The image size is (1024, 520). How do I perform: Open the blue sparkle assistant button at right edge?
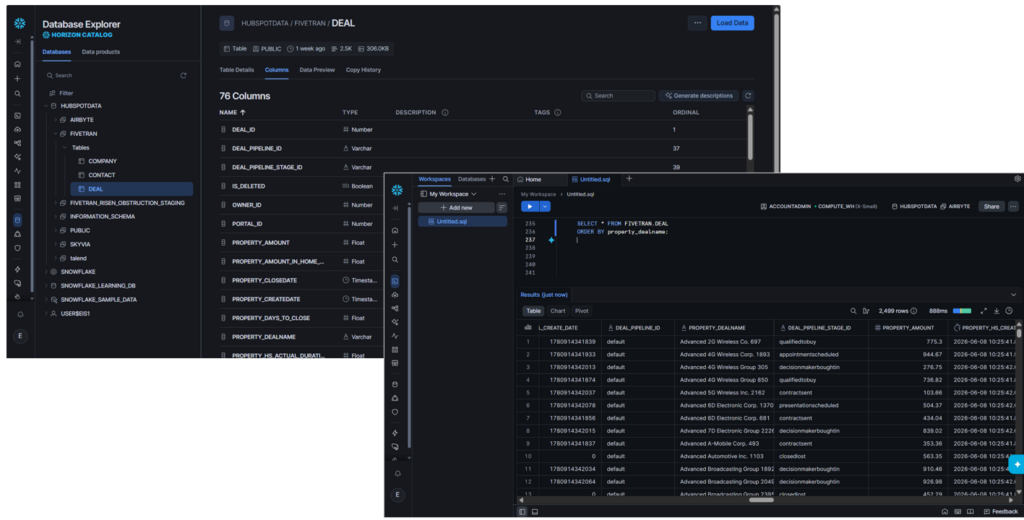(1017, 464)
